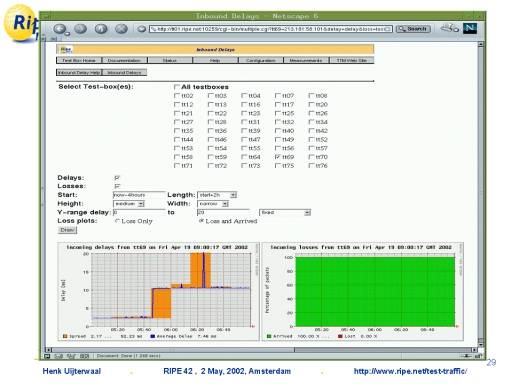Click the Inbound Delay Help button
The image size is (512, 384).
coord(79,72)
